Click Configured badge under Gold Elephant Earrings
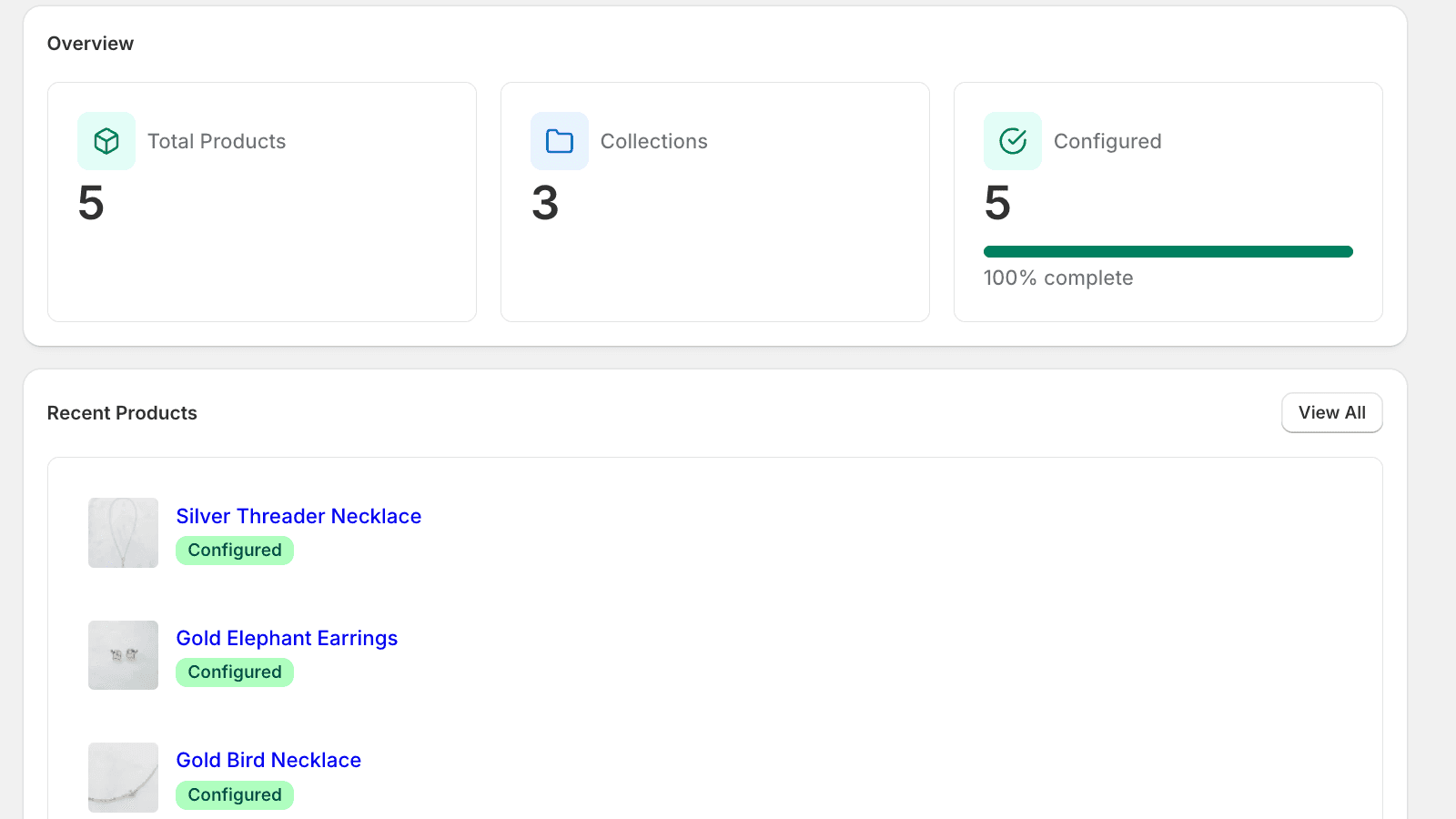 tap(235, 672)
